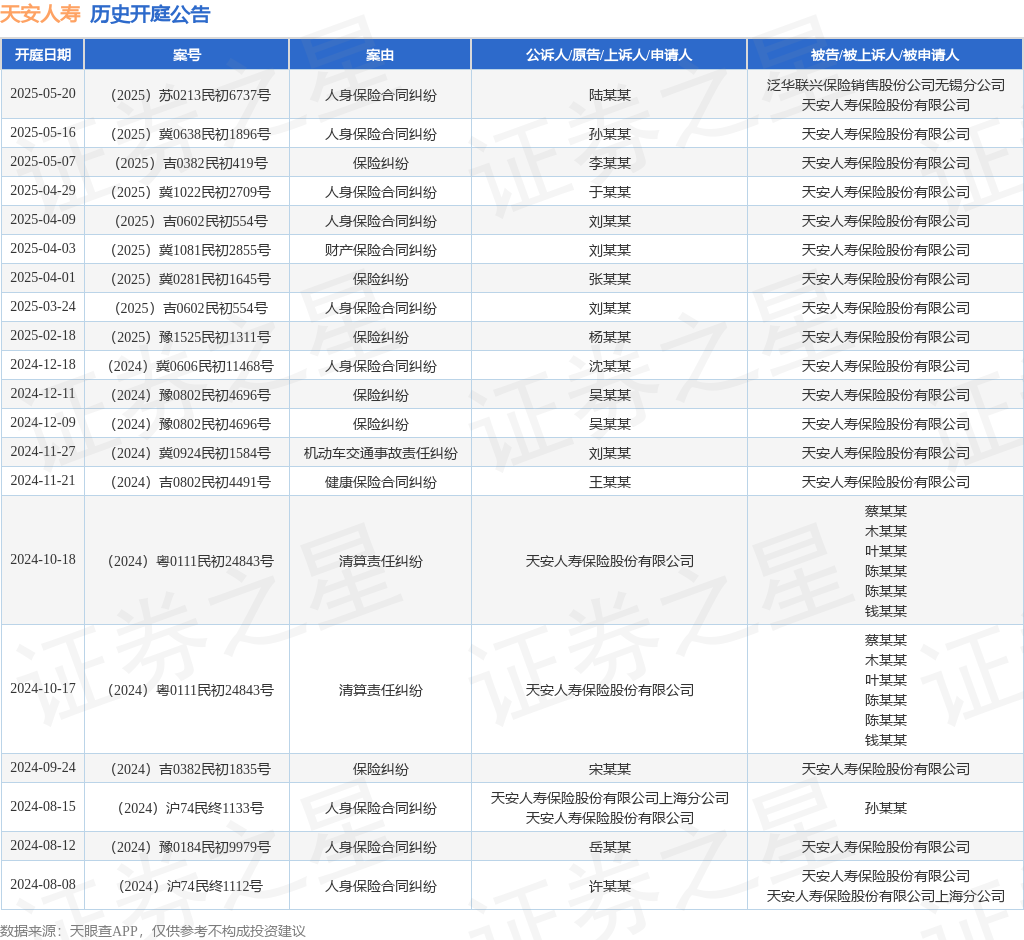Select the date cell 2024-09-24
1024x940 pixels.
[x=43, y=768]
